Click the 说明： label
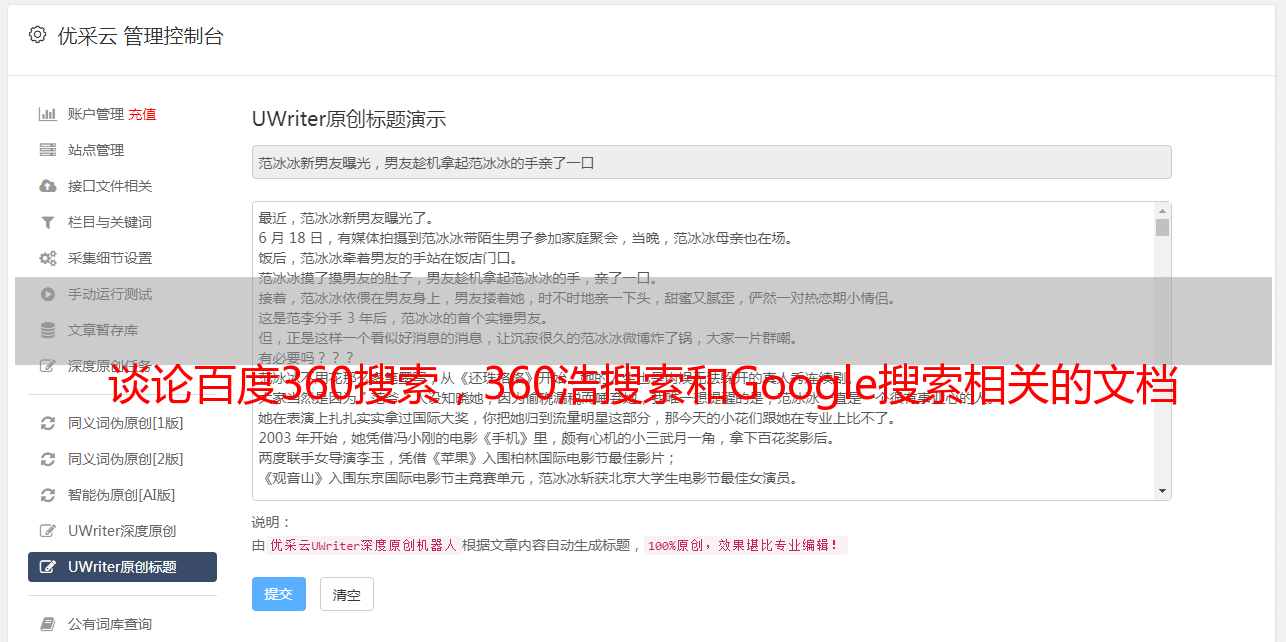Image resolution: width=1286 pixels, height=642 pixels. tap(271, 522)
